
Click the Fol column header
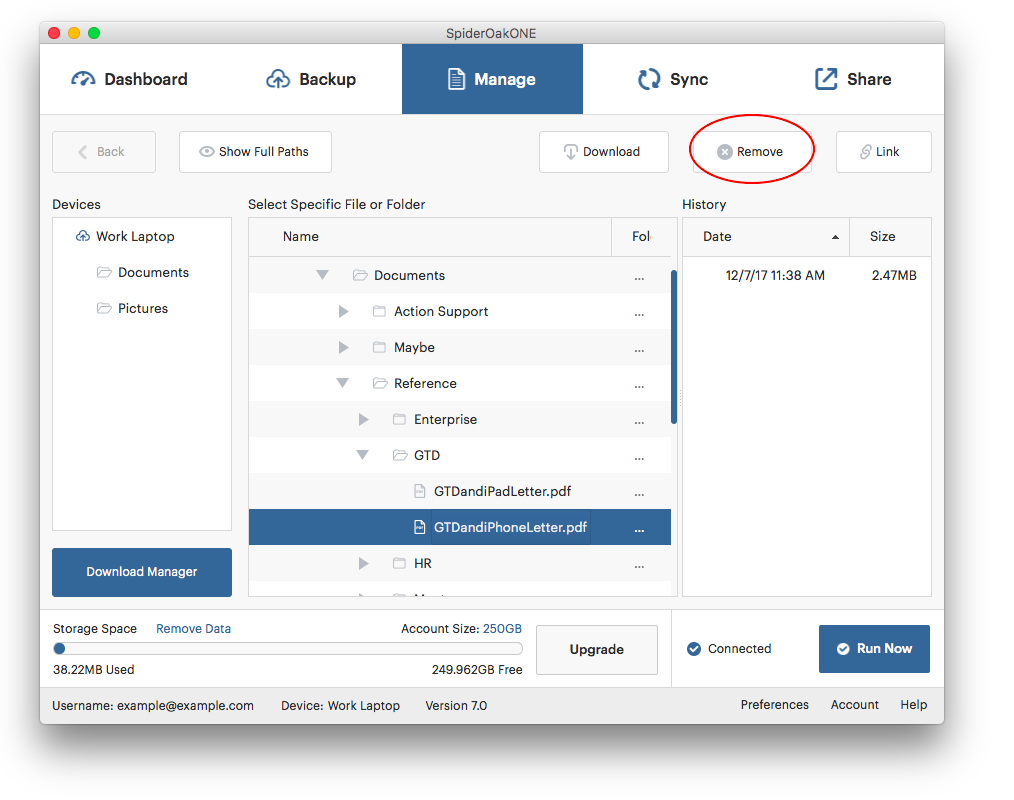pyautogui.click(x=643, y=237)
